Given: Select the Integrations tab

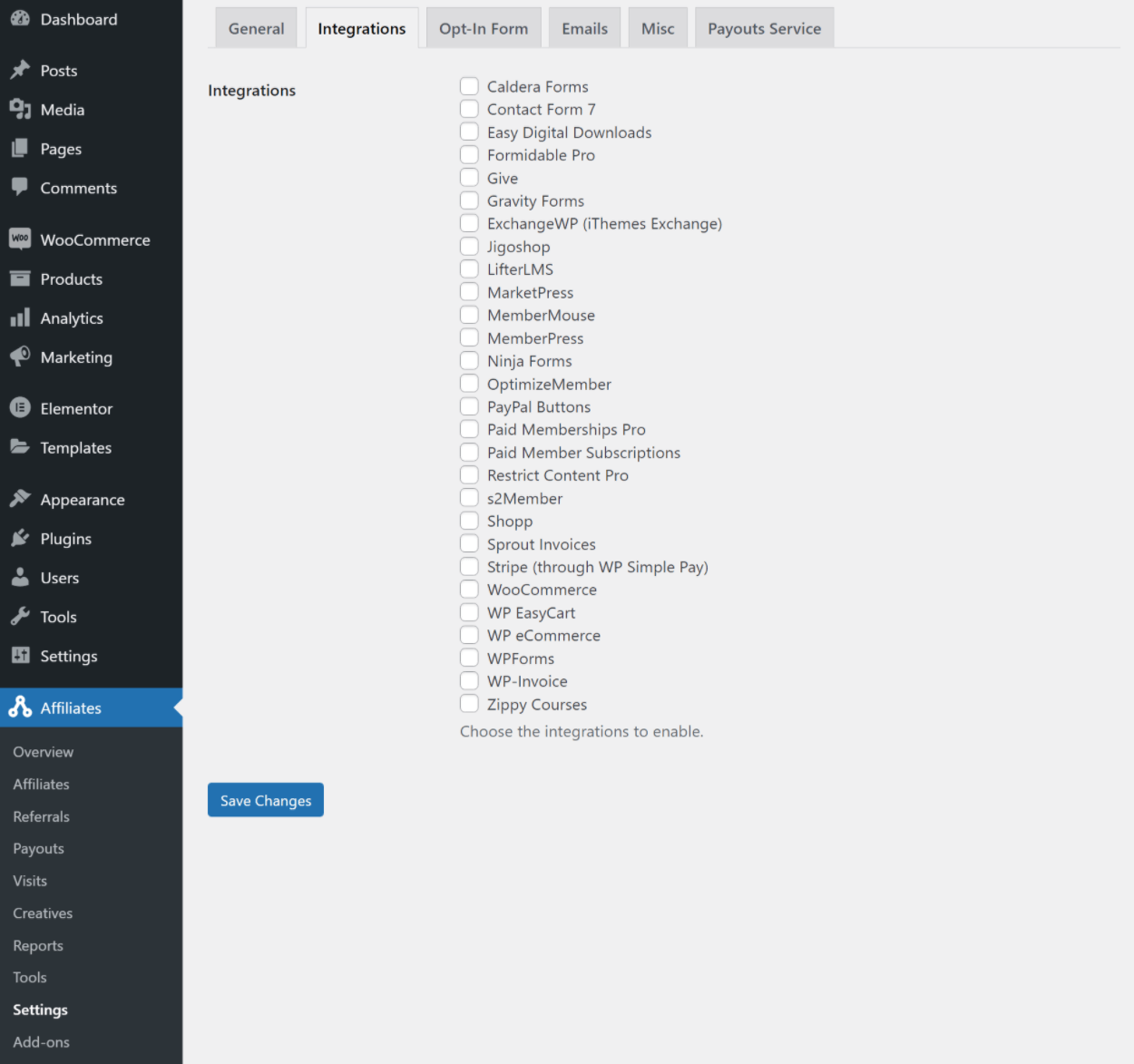Looking at the screenshot, I should (x=362, y=28).
